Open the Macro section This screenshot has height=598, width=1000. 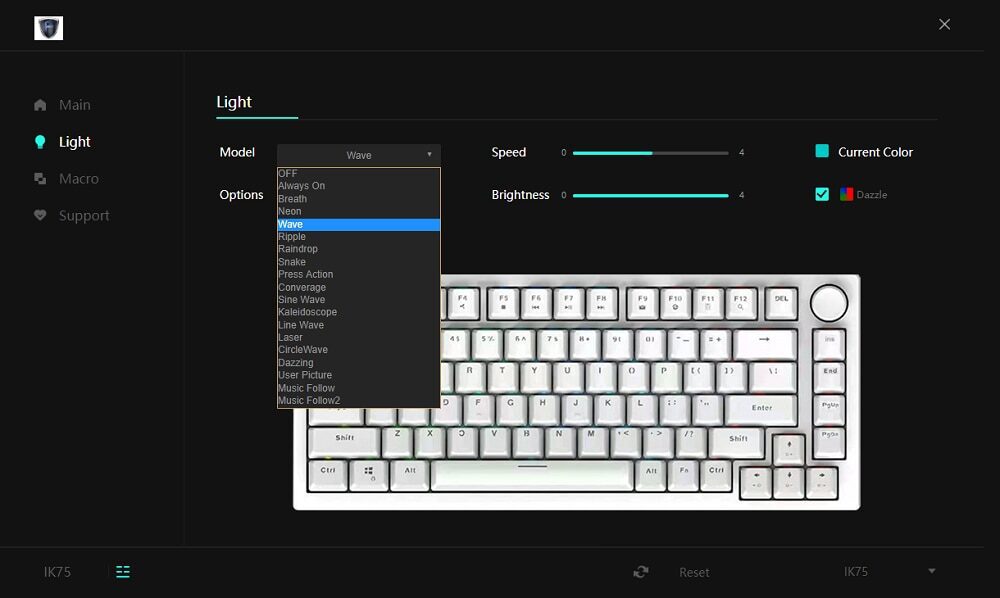(x=76, y=178)
